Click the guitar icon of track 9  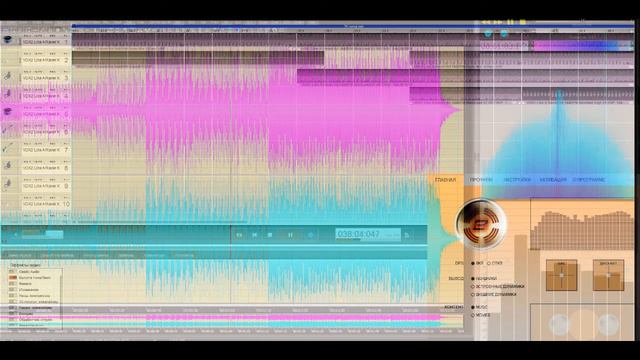8,184
